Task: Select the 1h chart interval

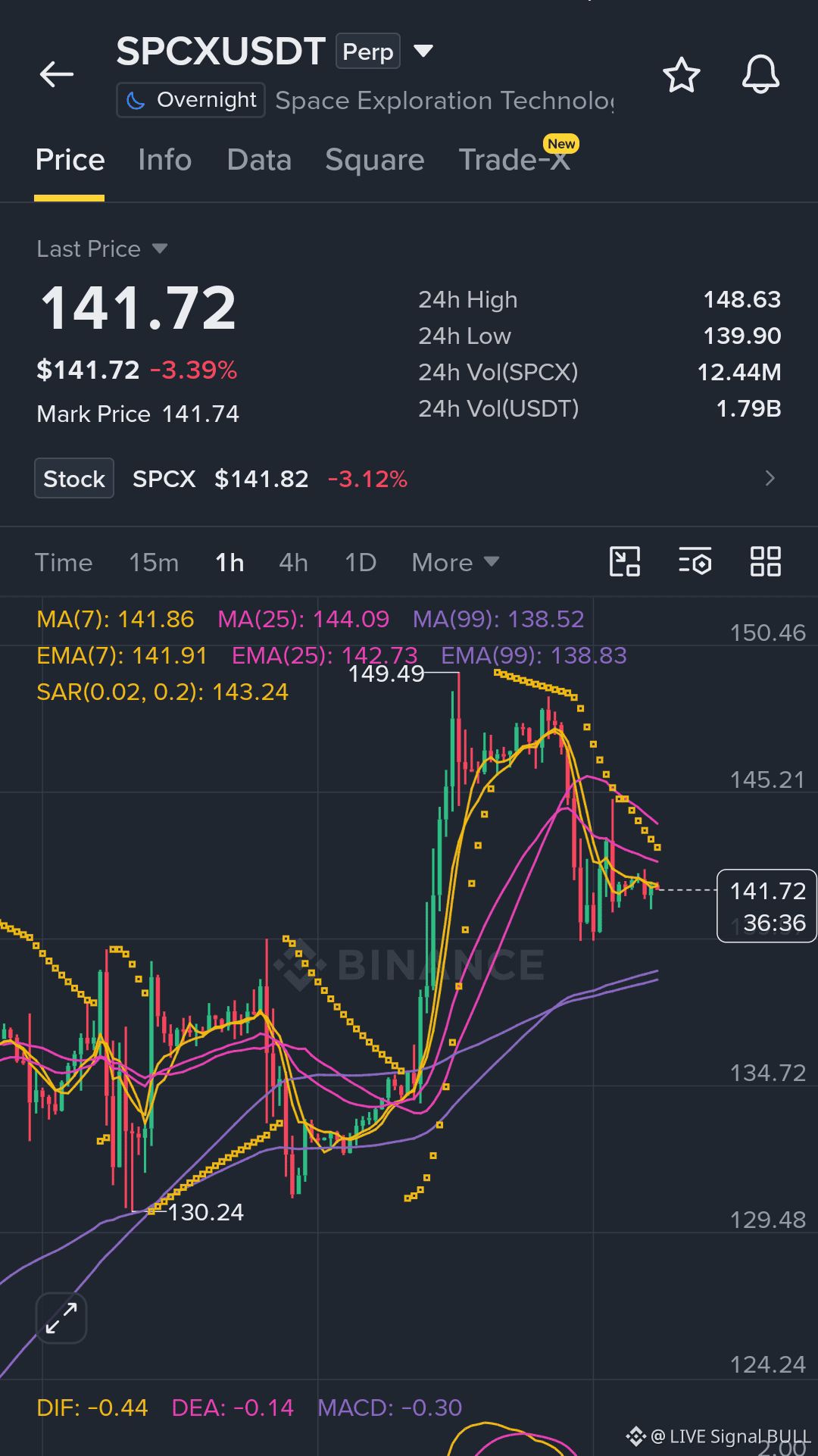Action: (229, 562)
